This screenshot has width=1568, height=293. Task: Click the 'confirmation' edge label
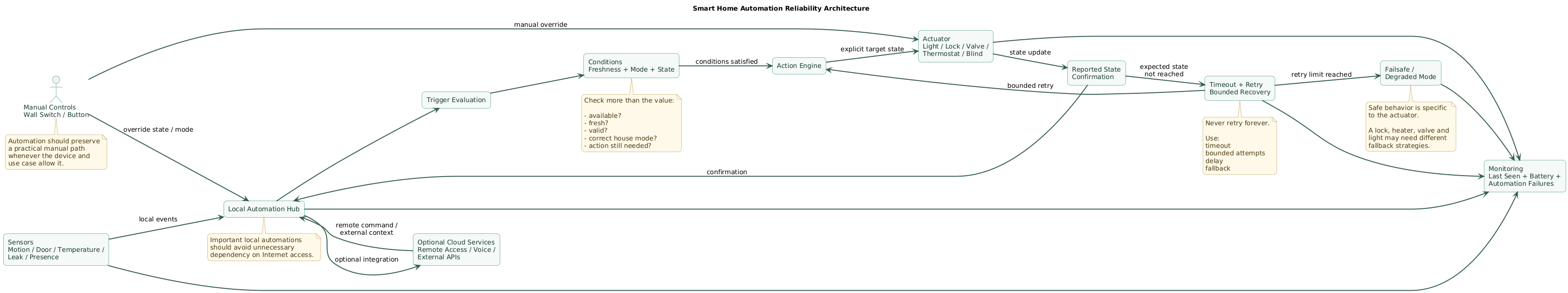[727, 172]
